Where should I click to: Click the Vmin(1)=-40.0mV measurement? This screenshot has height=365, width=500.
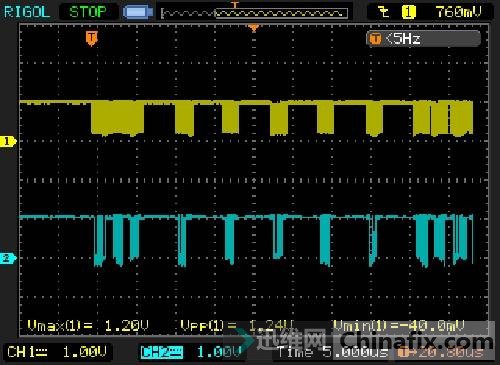point(399,326)
